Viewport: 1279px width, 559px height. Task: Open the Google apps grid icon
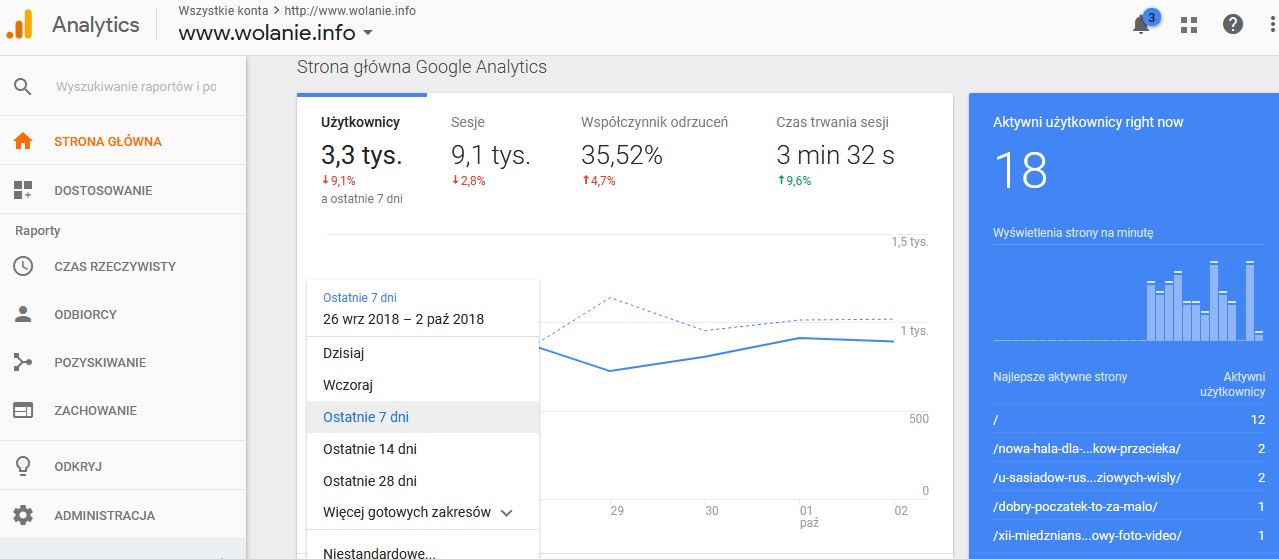1189,25
